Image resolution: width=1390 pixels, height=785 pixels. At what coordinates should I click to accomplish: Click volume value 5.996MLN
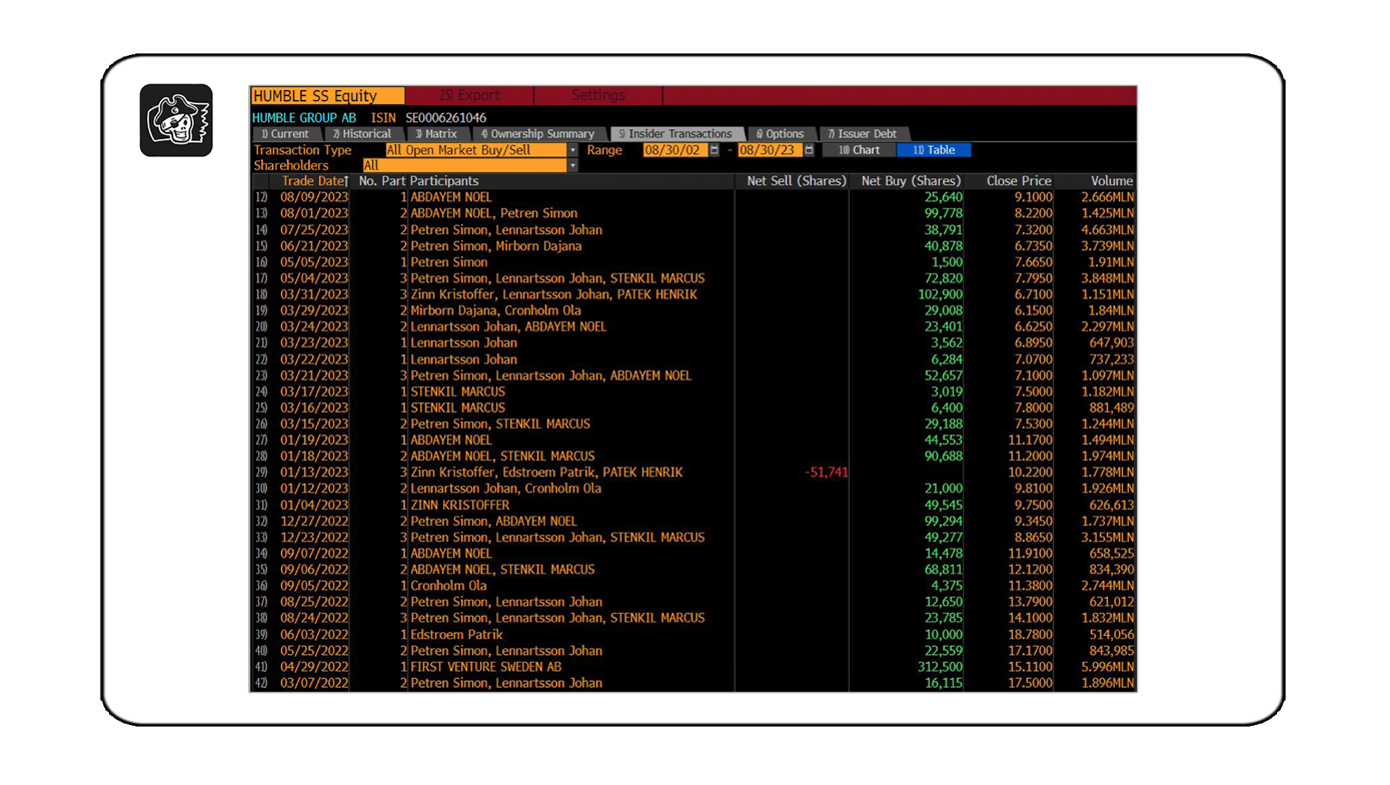pyautogui.click(x=1107, y=667)
